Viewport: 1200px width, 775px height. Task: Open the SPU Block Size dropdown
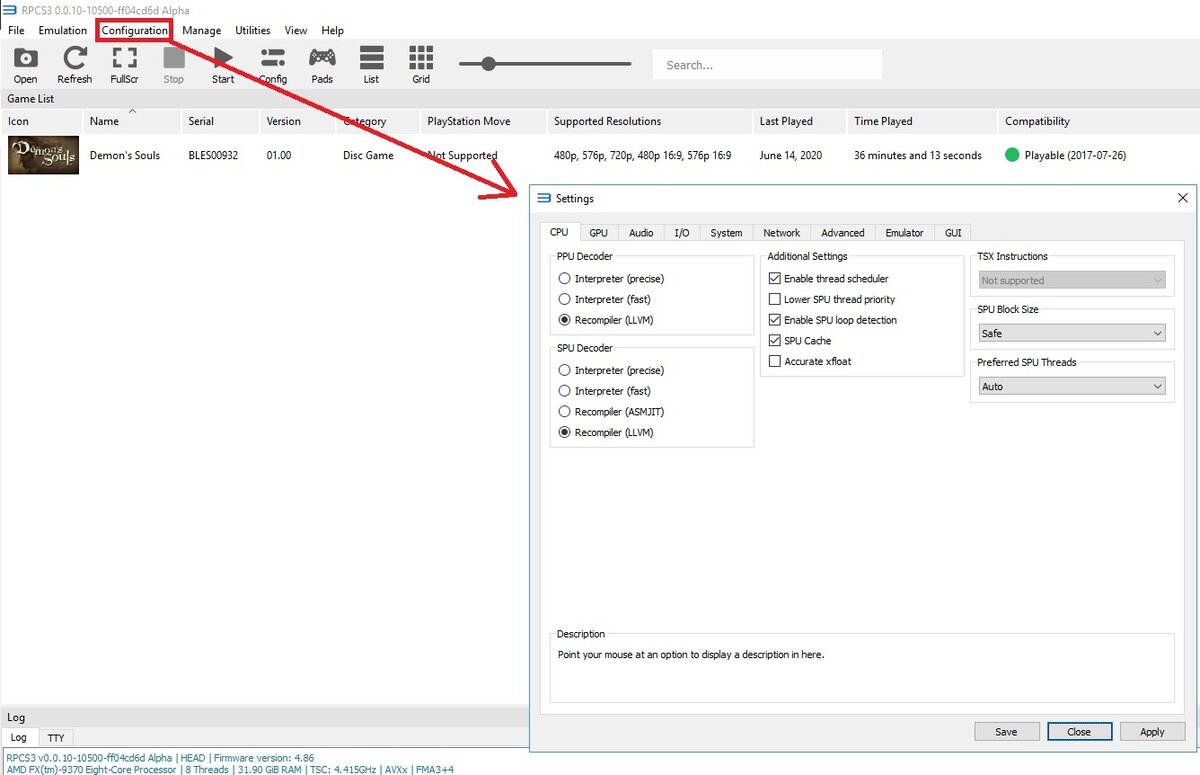(1072, 333)
